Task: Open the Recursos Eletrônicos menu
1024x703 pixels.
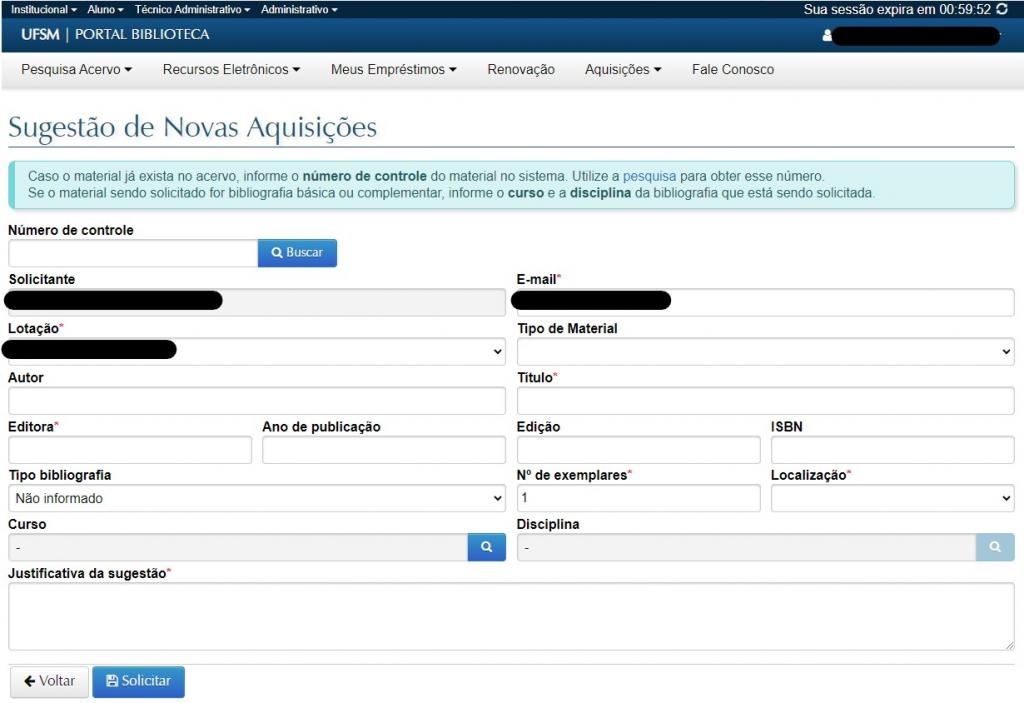Action: click(x=231, y=70)
